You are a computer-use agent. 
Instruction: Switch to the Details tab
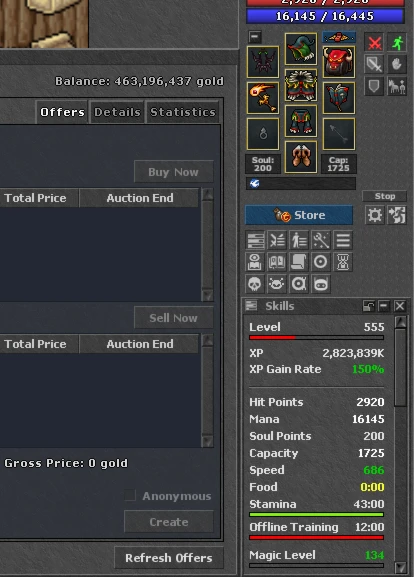[x=117, y=112]
